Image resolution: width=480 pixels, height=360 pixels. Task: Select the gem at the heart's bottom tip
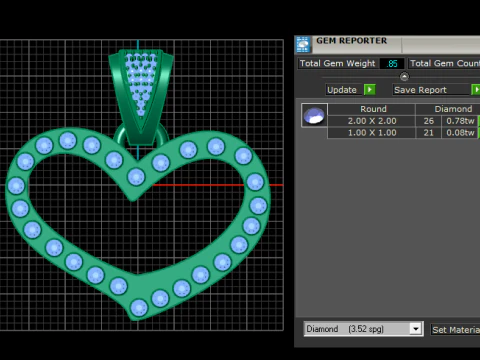pyautogui.click(x=139, y=308)
